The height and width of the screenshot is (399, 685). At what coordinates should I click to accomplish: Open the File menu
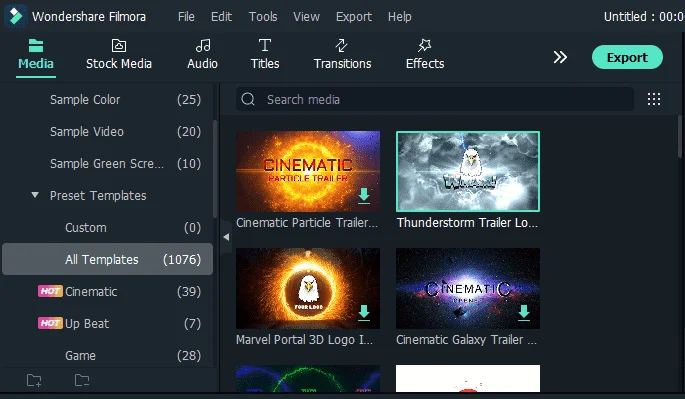[186, 17]
